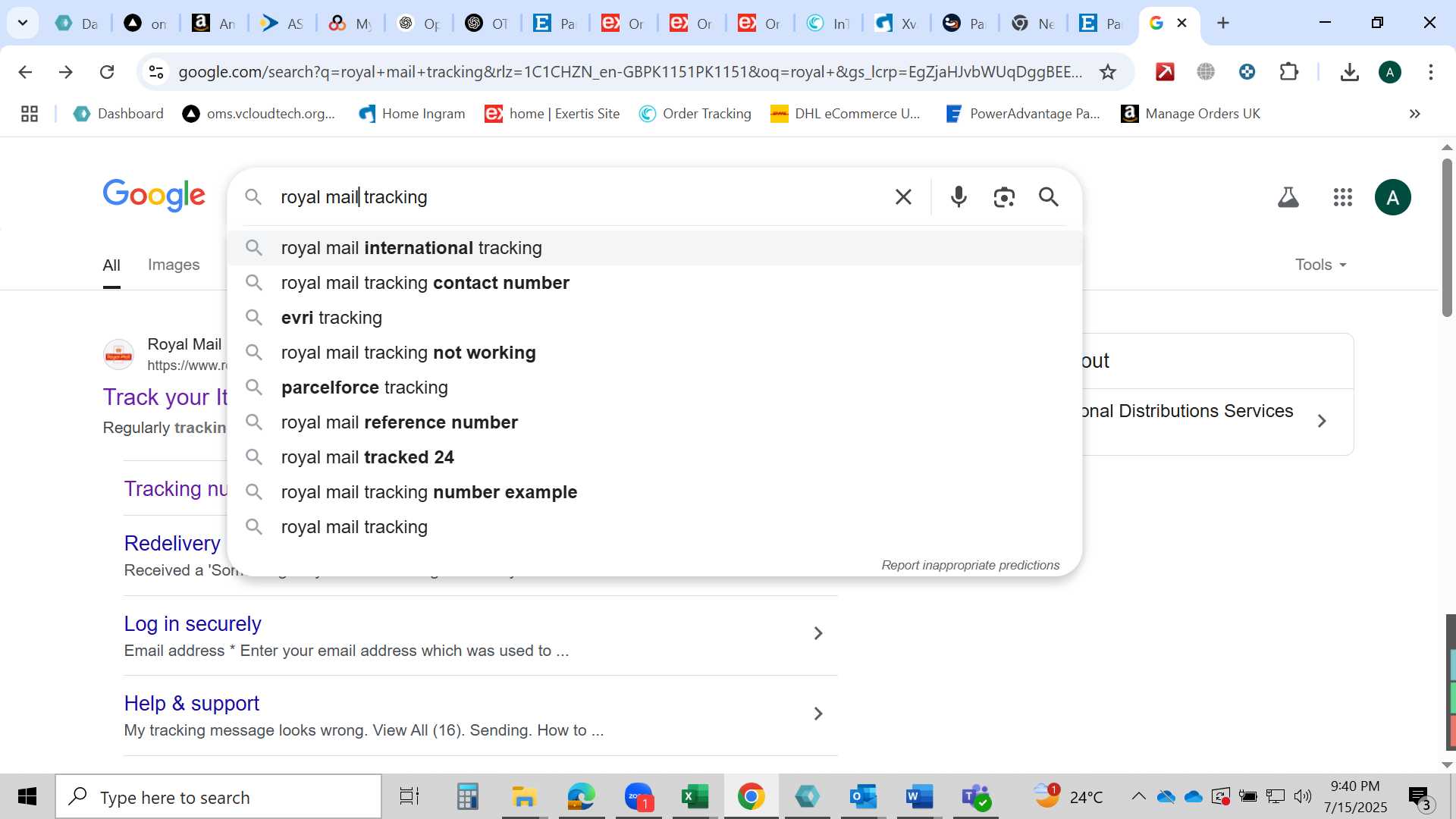Viewport: 1456px width, 819px height.
Task: Switch to the Ne browser tab
Action: pyautogui.click(x=1032, y=23)
